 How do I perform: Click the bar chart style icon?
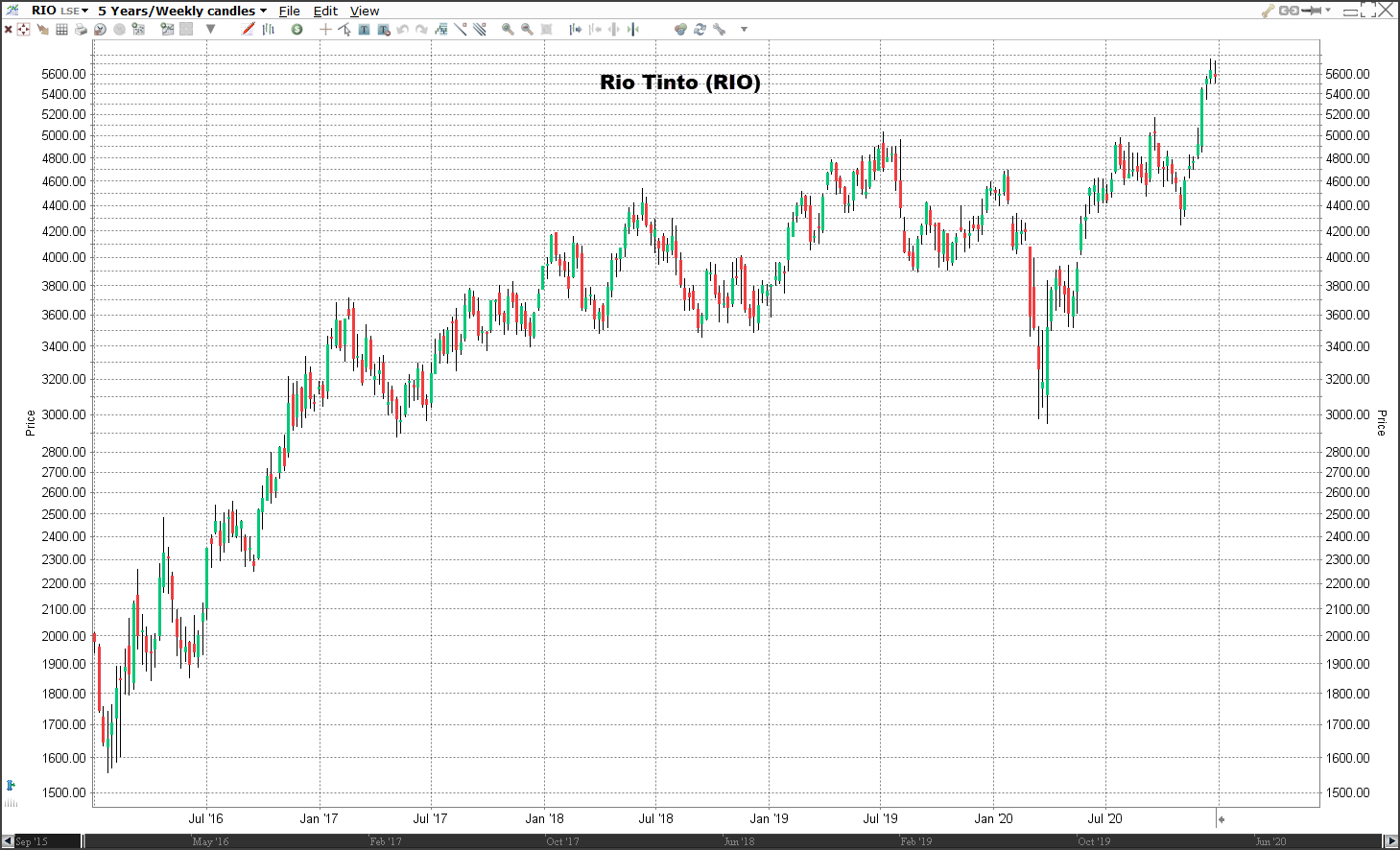(x=269, y=29)
